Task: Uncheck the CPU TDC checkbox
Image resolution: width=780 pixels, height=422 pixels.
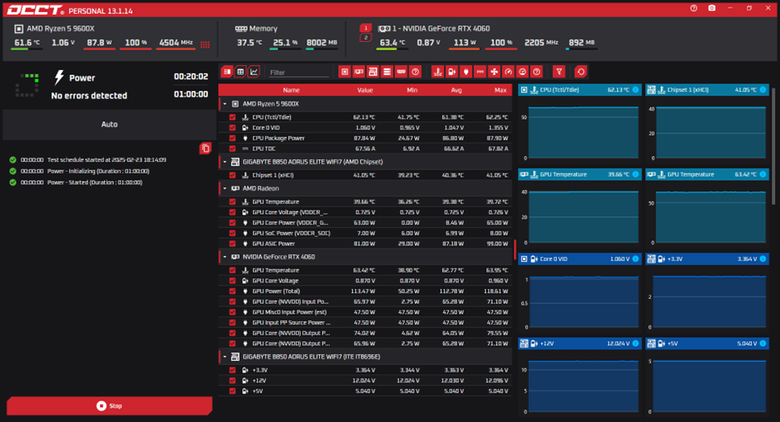Action: click(x=232, y=149)
